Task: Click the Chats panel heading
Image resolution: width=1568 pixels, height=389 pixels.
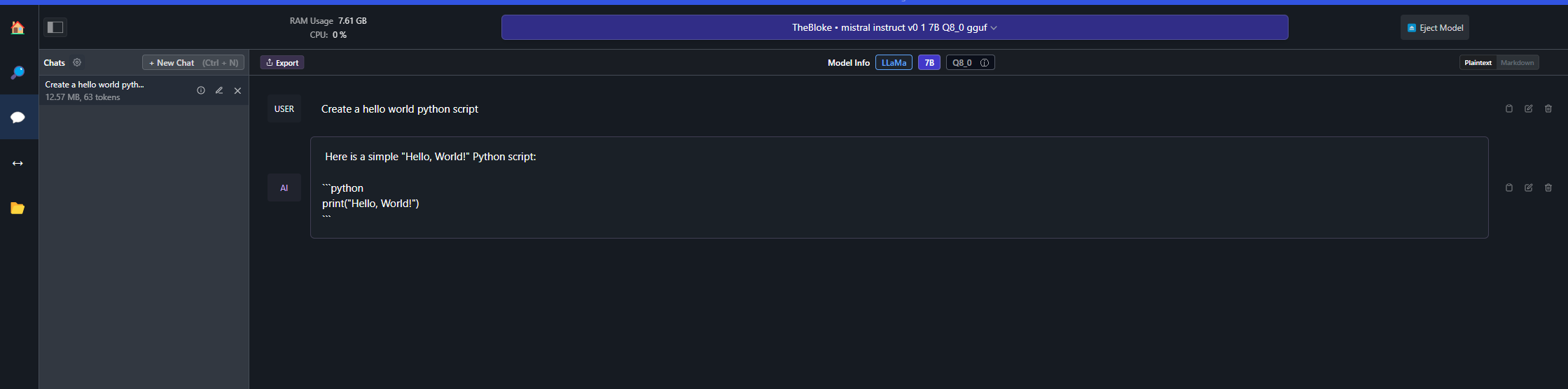Action: click(x=55, y=63)
